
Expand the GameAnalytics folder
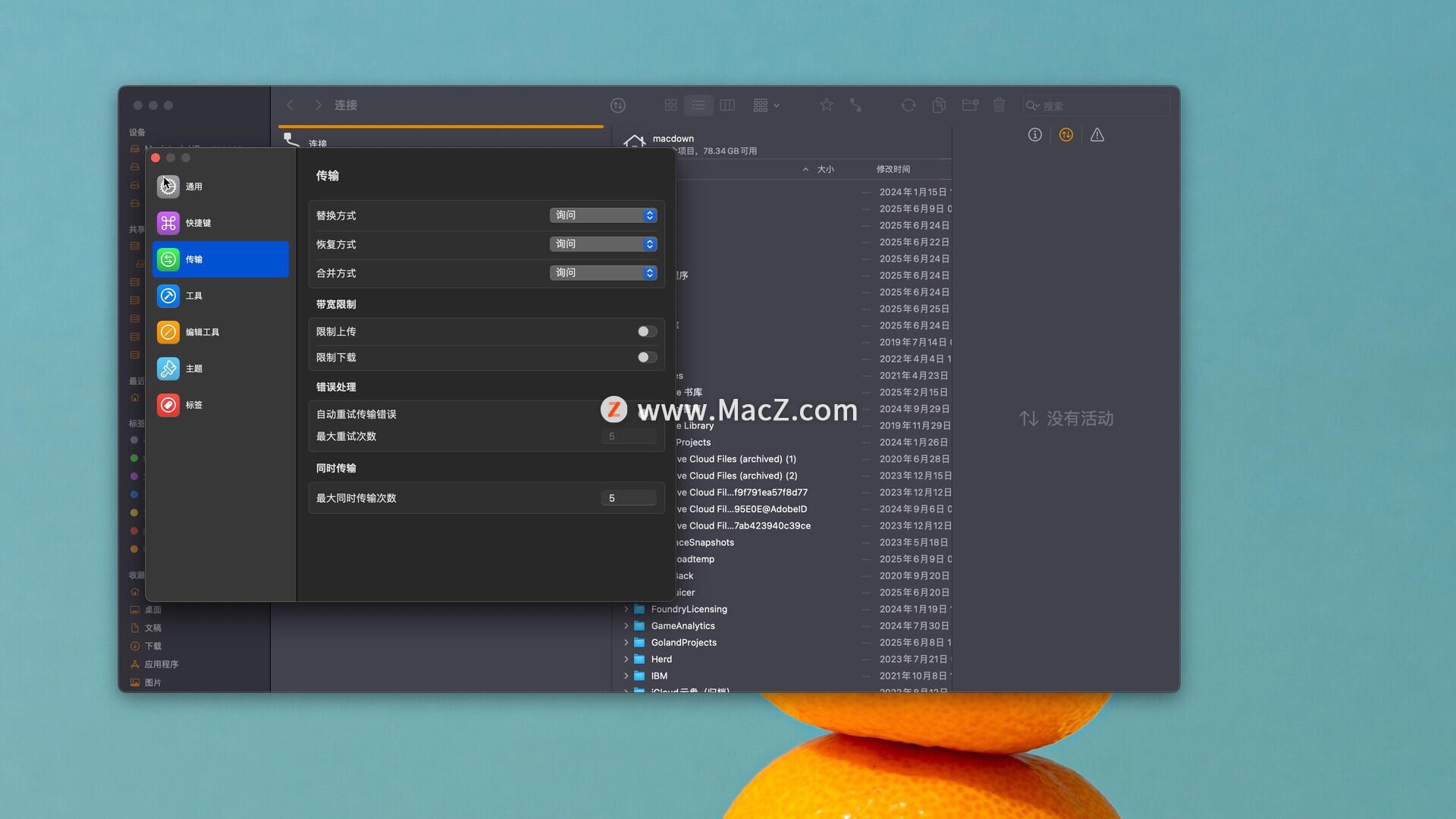click(626, 626)
